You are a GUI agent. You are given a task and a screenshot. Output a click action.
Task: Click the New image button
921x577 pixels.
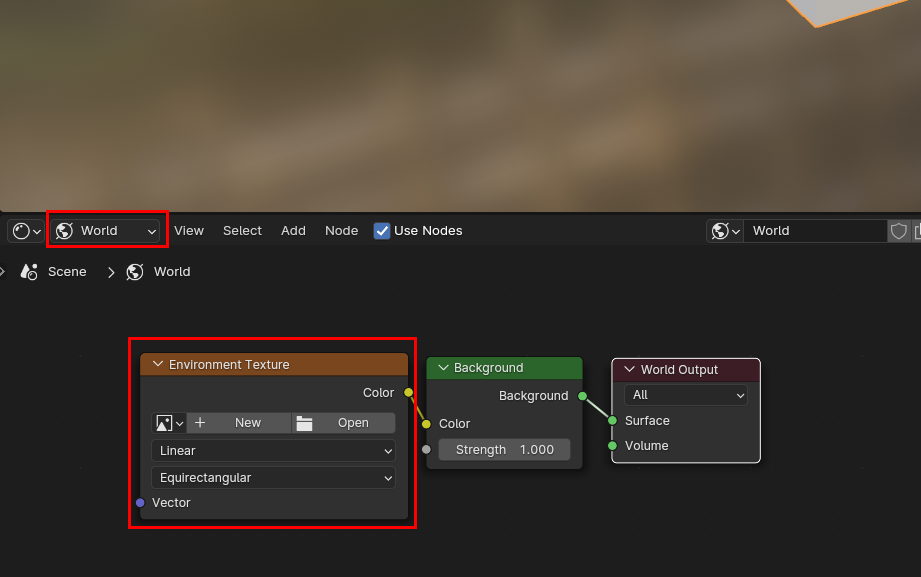click(x=239, y=423)
